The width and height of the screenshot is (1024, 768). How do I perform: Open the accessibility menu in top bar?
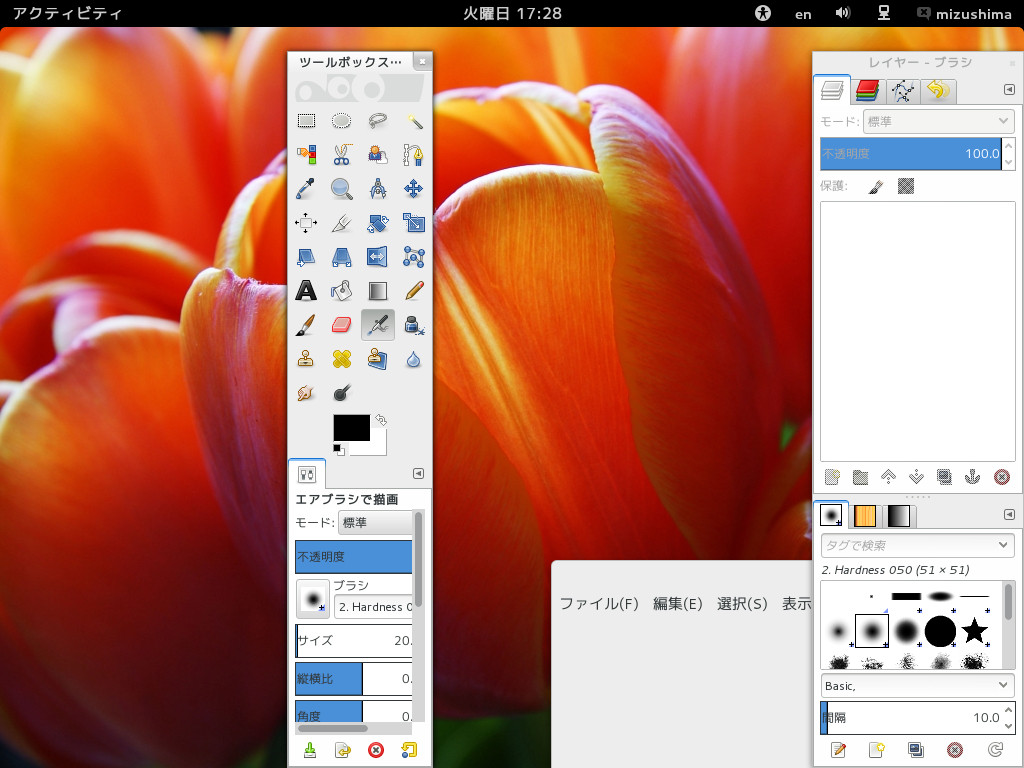[763, 14]
